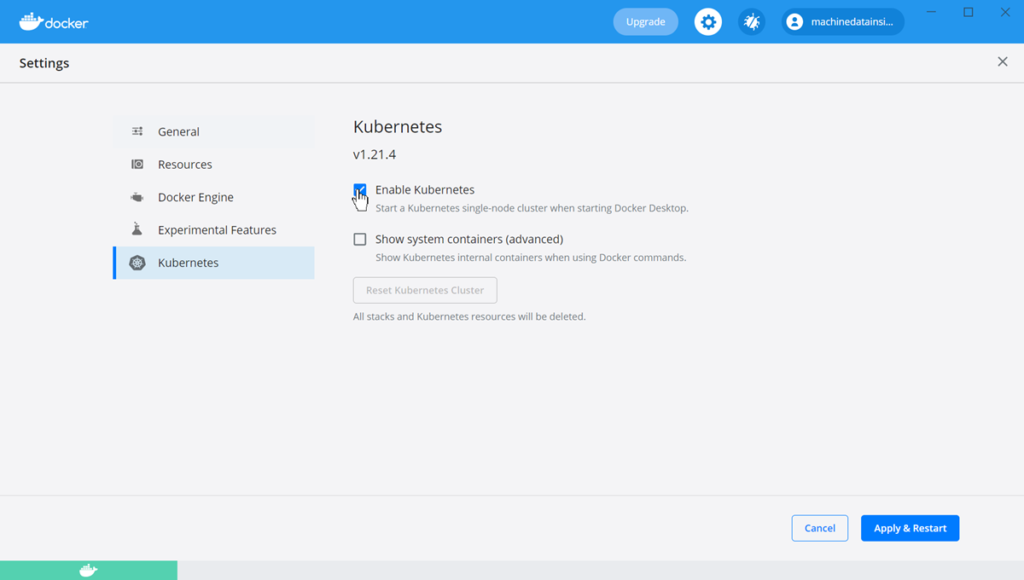
Task: Click the Experimental Features flask icon
Action: tap(137, 230)
